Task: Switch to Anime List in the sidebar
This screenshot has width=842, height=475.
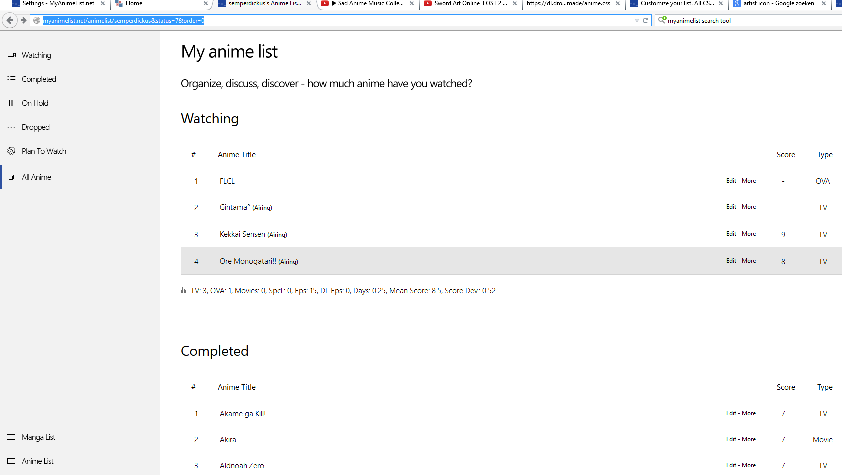Action: point(38,461)
